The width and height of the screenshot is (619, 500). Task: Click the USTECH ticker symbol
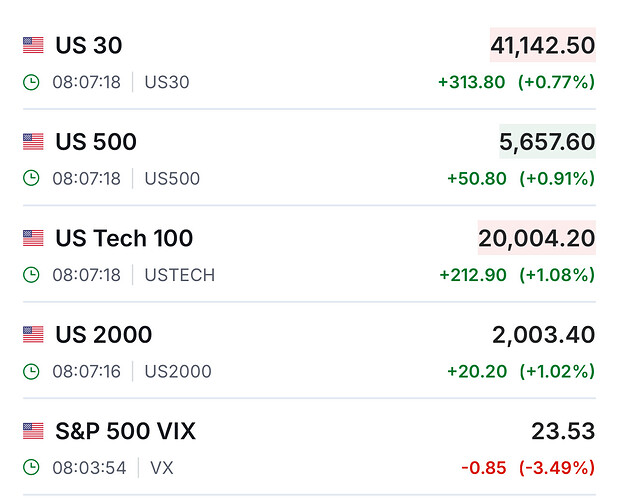180,275
